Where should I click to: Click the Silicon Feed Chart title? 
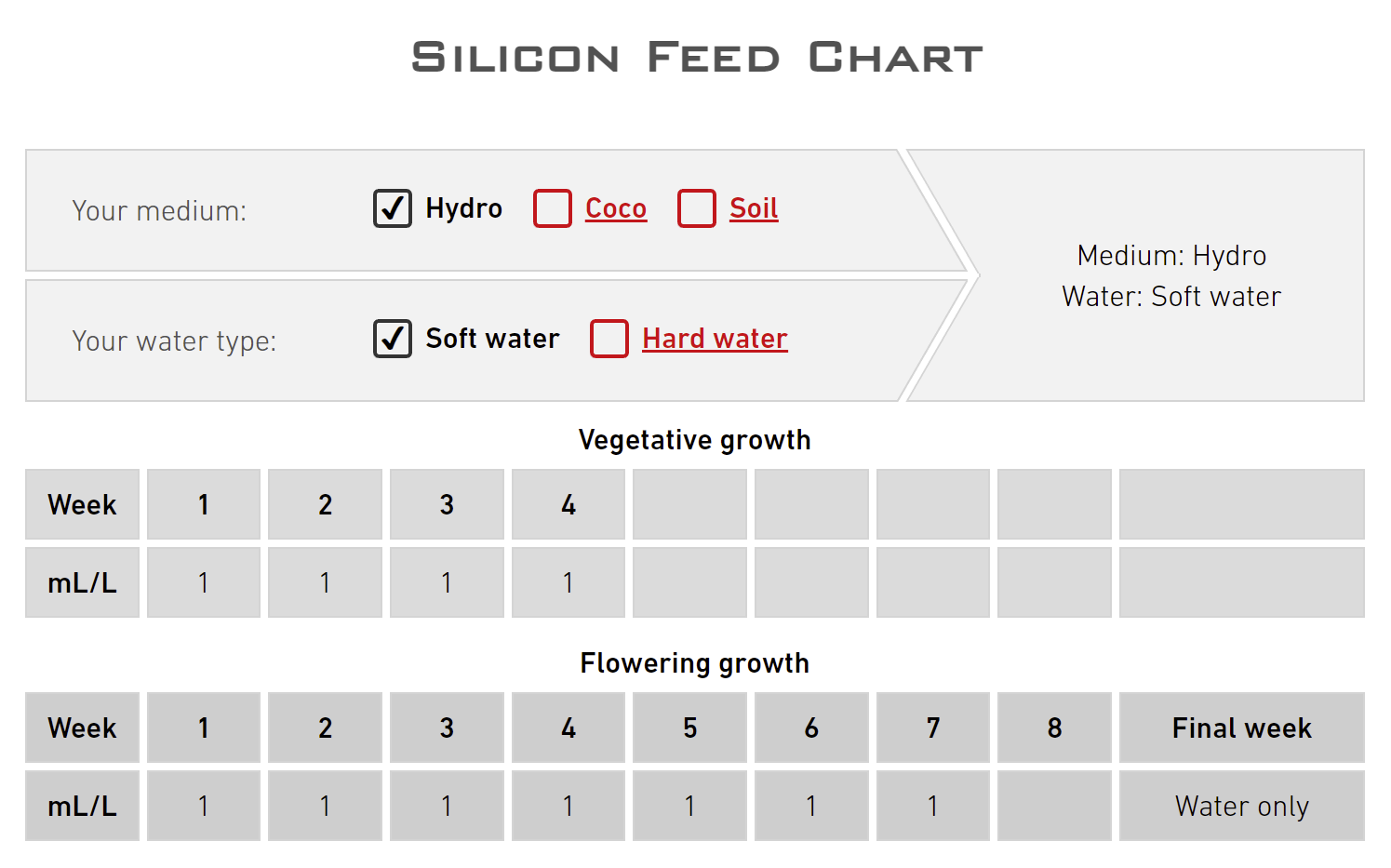[696, 58]
